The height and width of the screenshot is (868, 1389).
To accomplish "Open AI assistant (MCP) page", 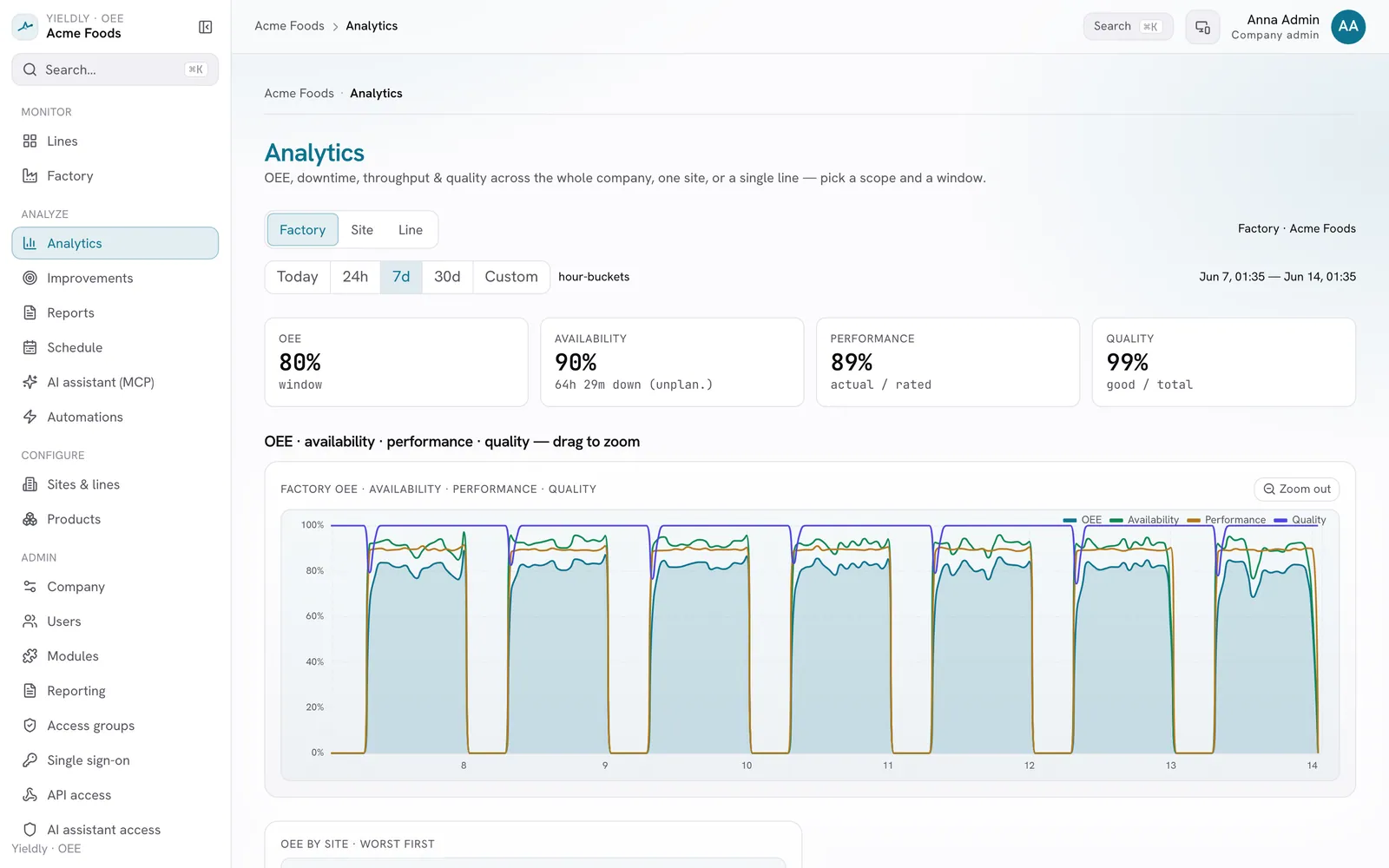I will coord(115,382).
